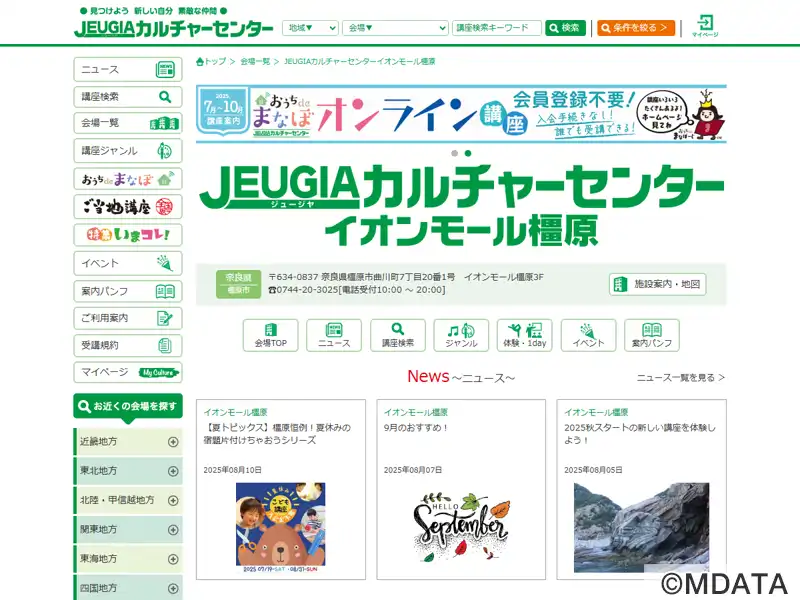Open the 施設案内・地図 button
Viewport: 800px width, 600px height.
[658, 284]
